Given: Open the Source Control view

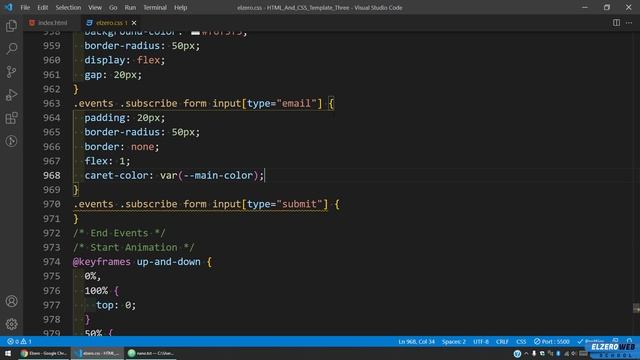Looking at the screenshot, I should pos(11,72).
